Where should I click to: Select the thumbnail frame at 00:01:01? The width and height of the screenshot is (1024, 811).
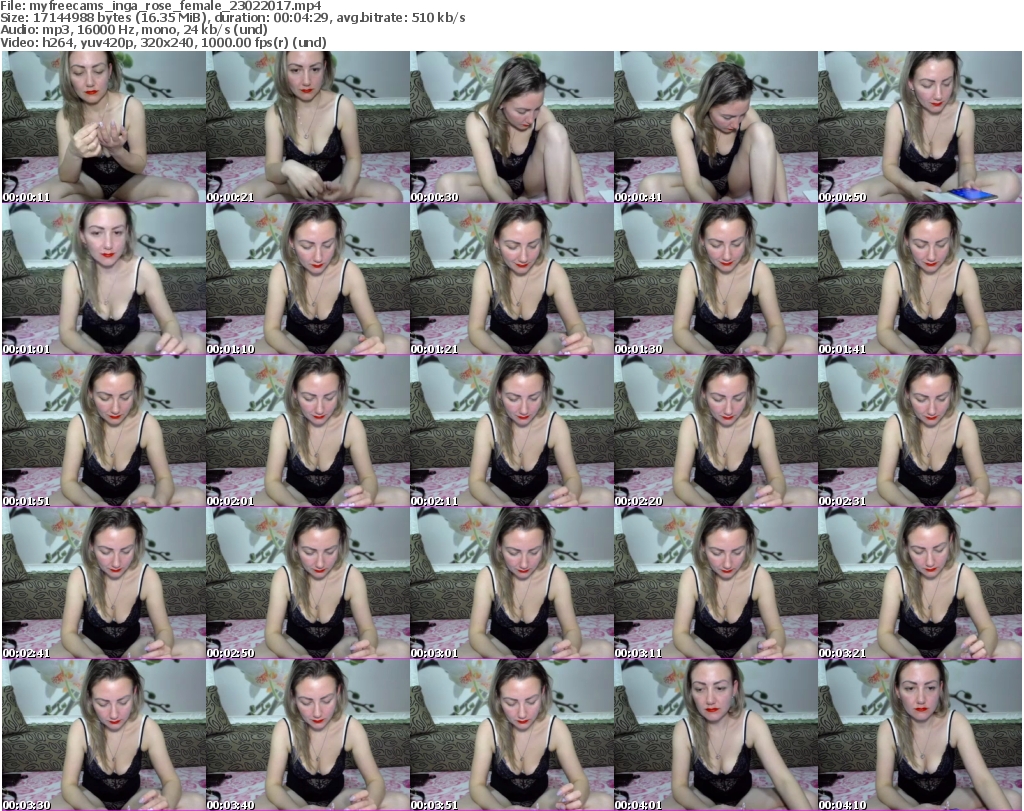[104, 279]
